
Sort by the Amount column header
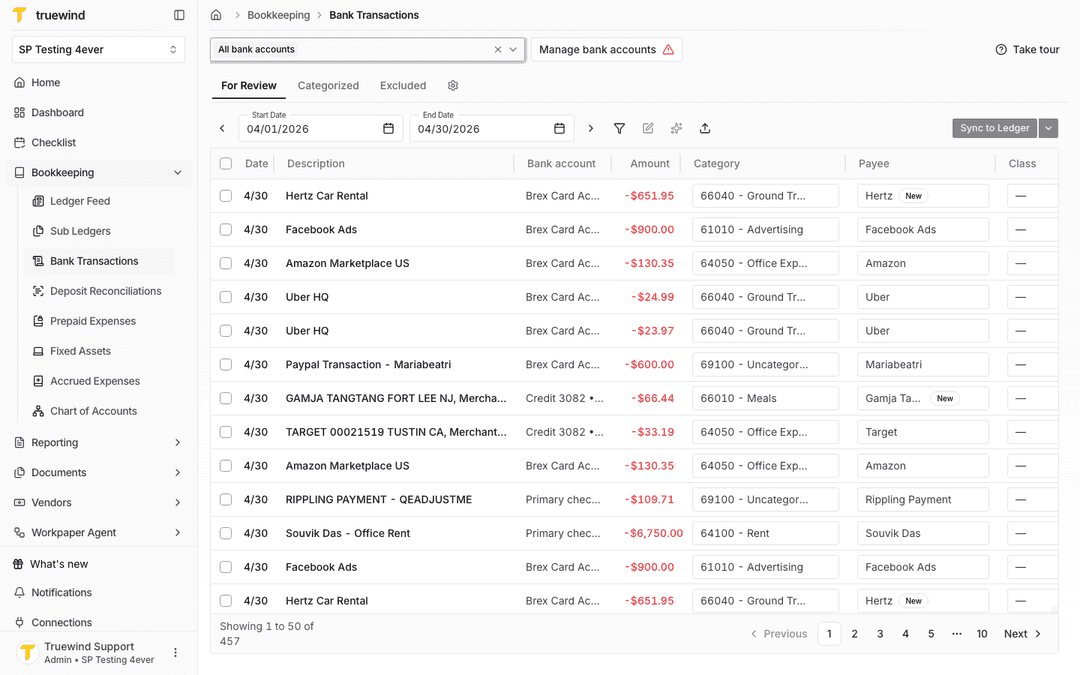click(650, 163)
